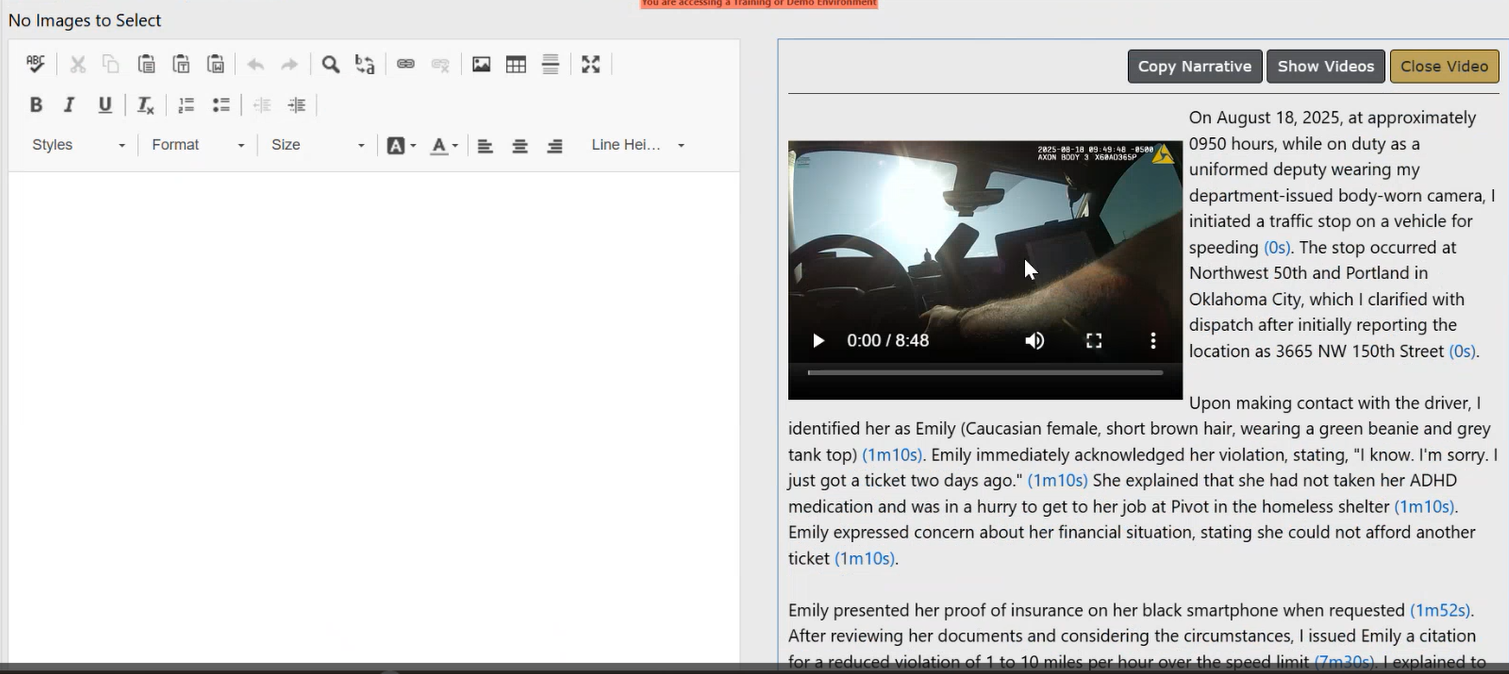Expand the Format dropdown
1509x674 pixels.
click(x=198, y=145)
